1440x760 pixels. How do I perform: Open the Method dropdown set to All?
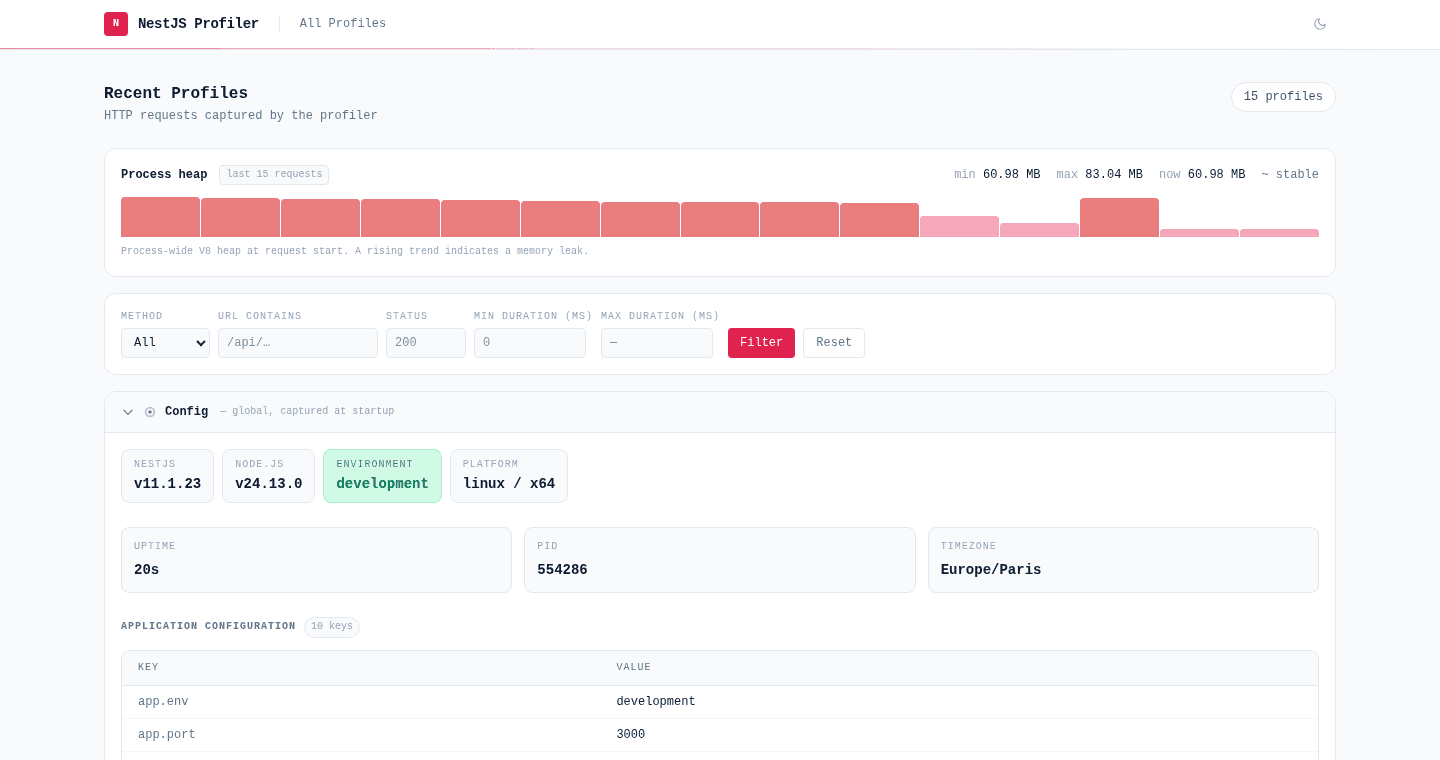click(x=165, y=343)
